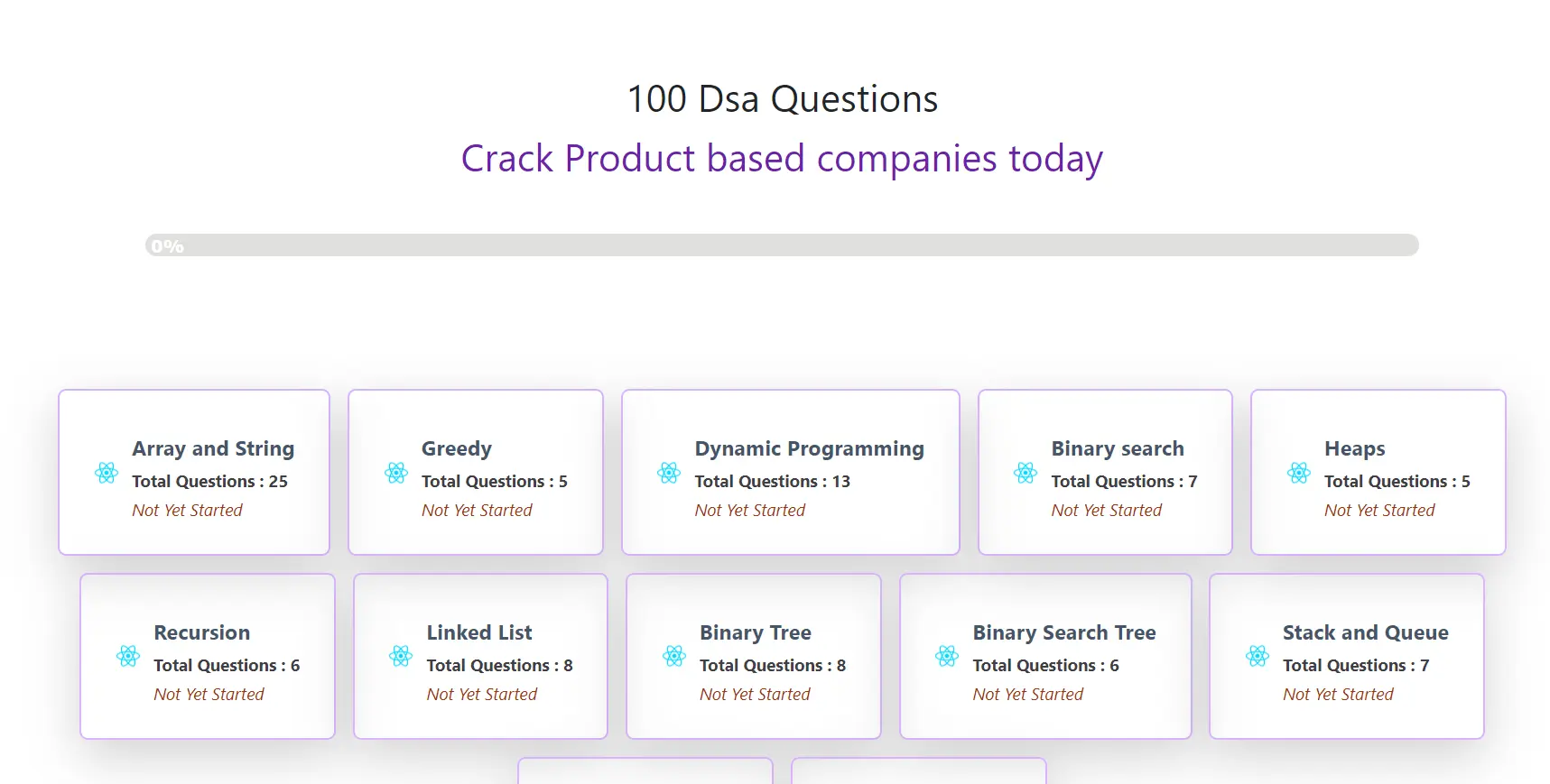Click the Heaps card's atom icon
This screenshot has height=784, width=1550.
pos(1300,473)
